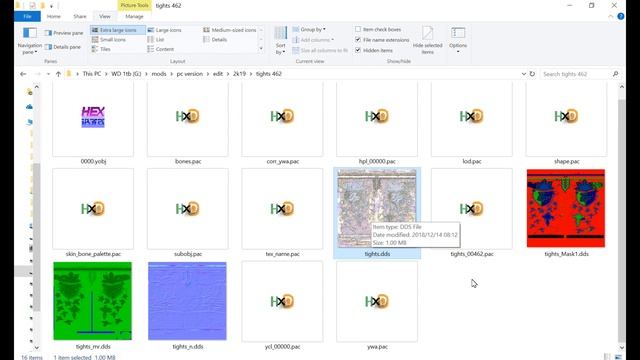
Task: Click edit in the address path
Action: tap(218, 74)
